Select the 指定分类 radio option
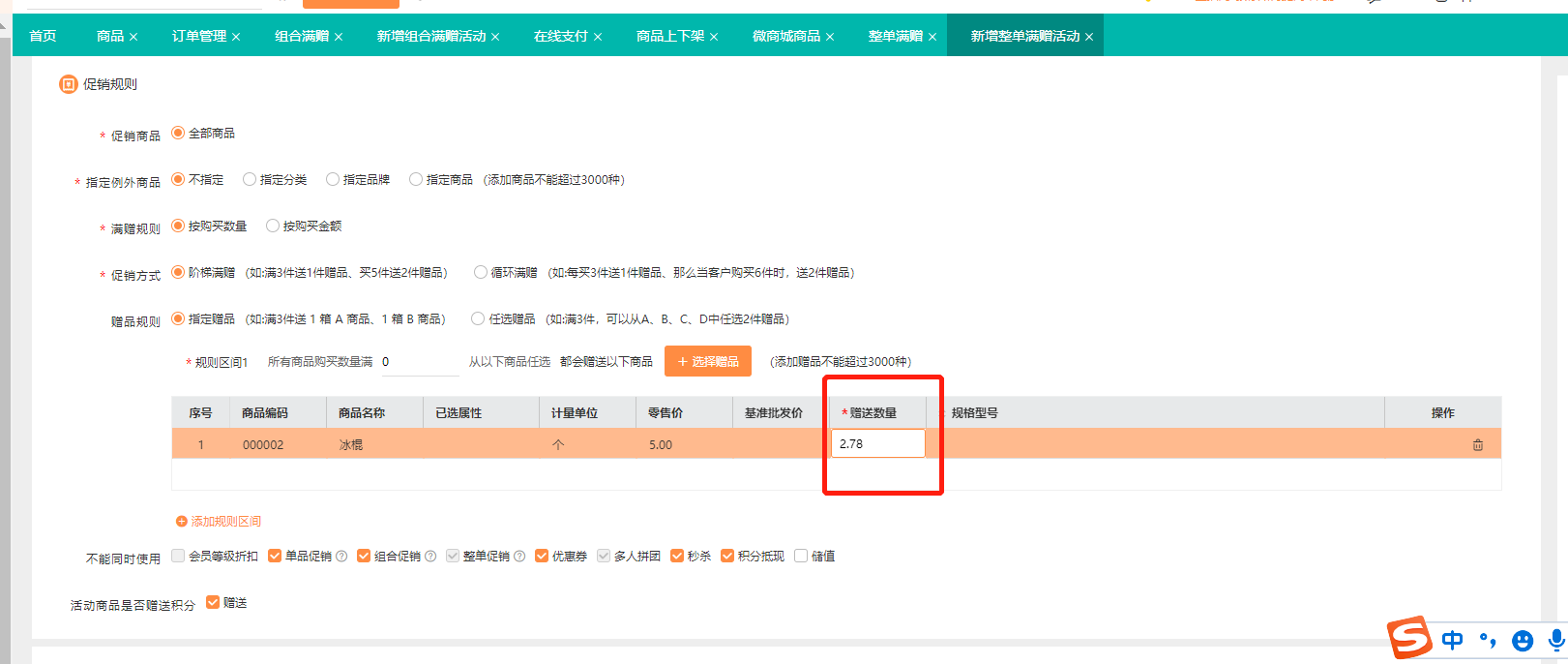Viewport: 1568px width, 664px height. pos(250,180)
